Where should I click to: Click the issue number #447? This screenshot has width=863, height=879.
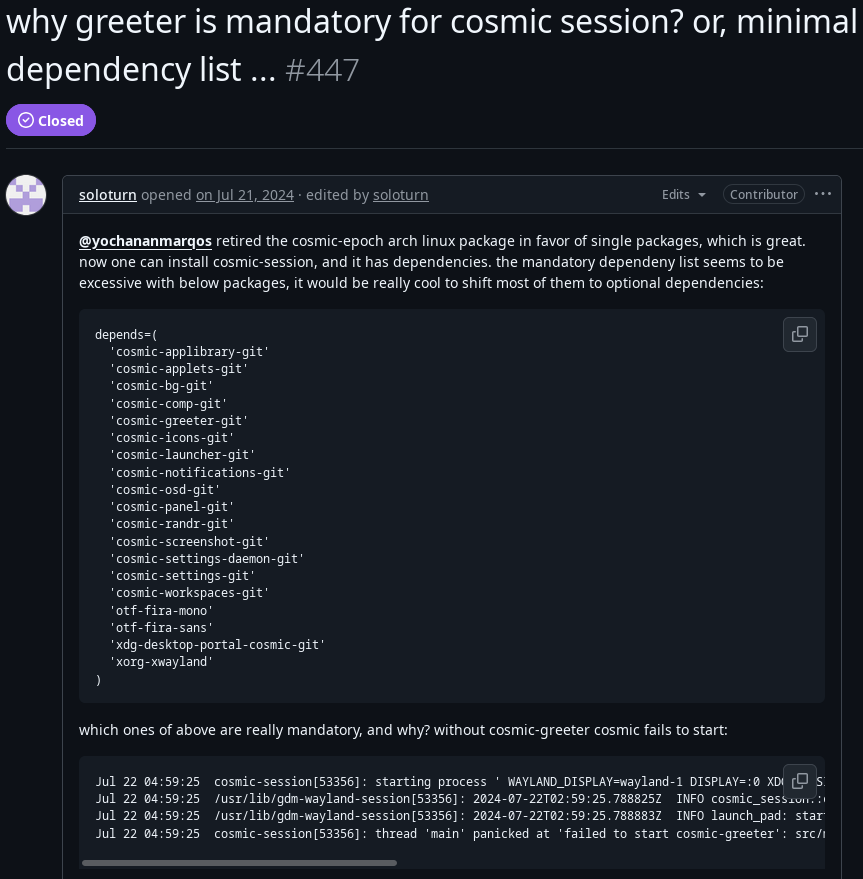point(322,70)
